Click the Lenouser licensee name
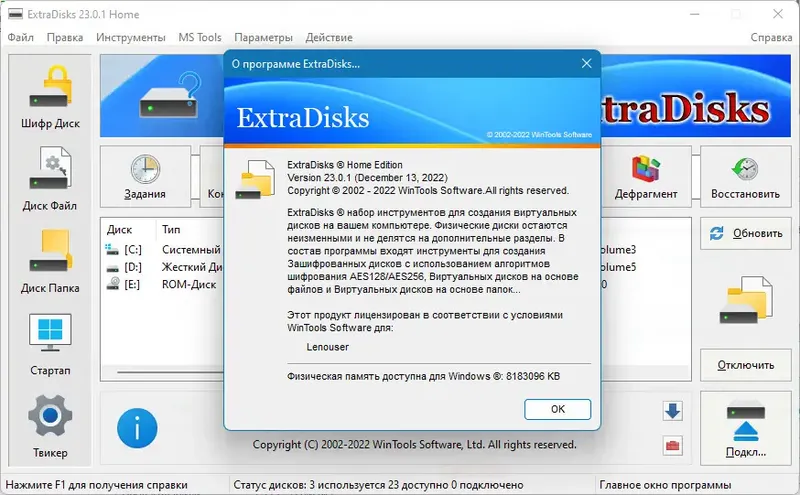 (328, 347)
